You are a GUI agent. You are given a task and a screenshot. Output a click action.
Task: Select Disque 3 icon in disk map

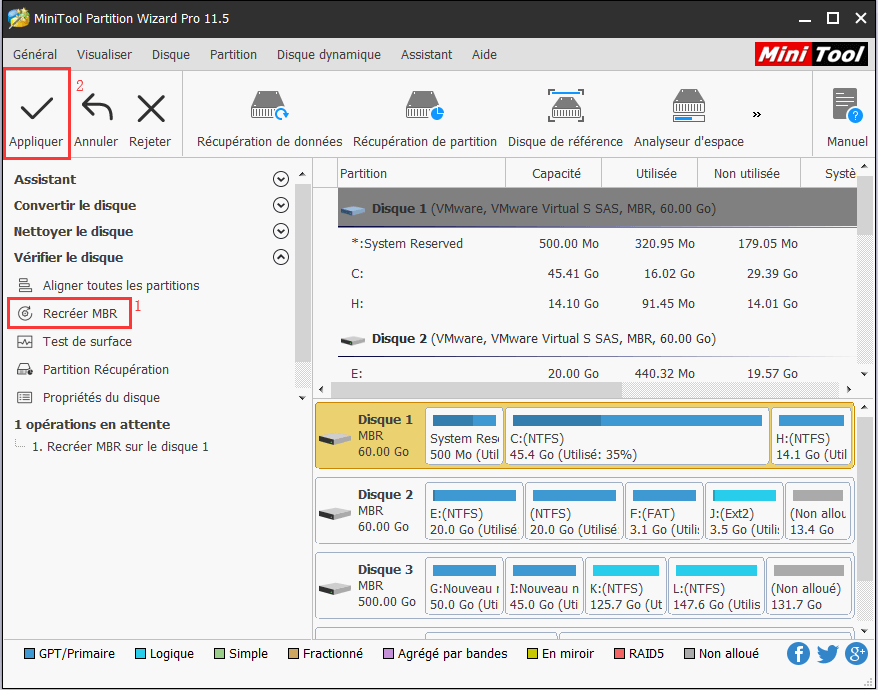click(x=335, y=588)
